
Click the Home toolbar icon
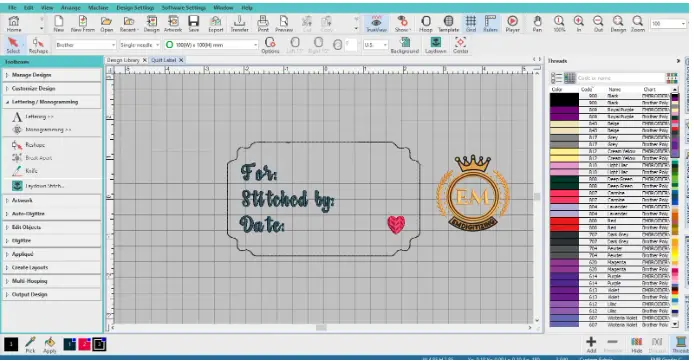click(14, 23)
